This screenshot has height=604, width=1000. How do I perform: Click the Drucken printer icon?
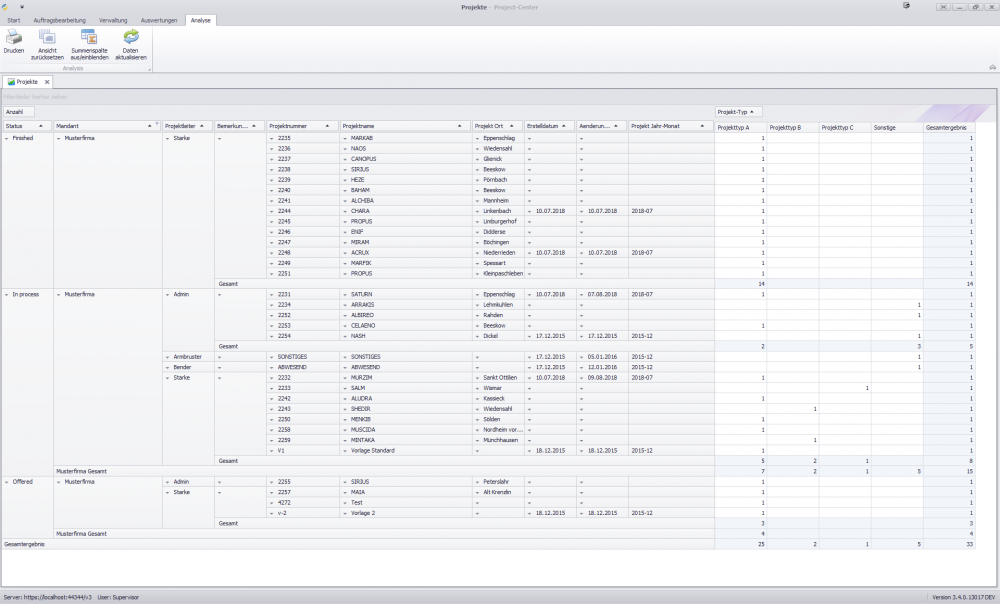(x=14, y=37)
